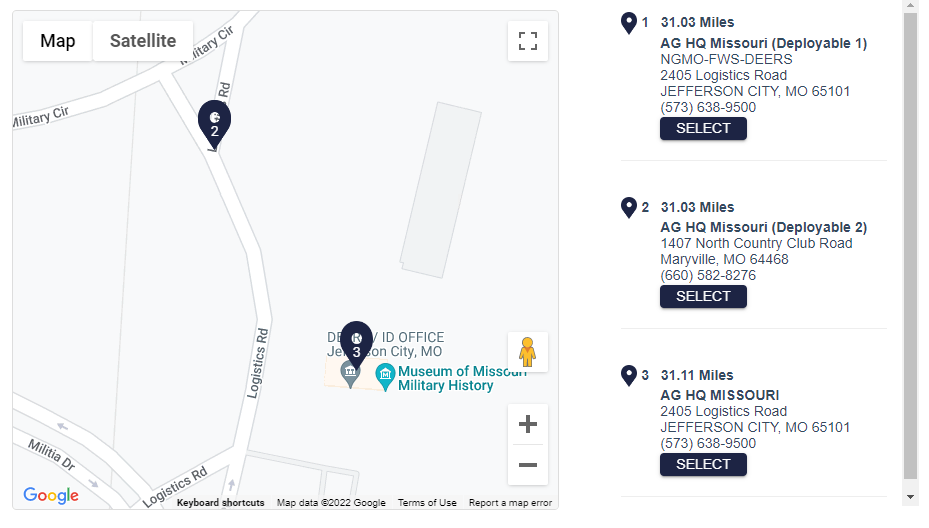The height and width of the screenshot is (528, 929).
Task: Zoom in on the map
Action: click(527, 424)
